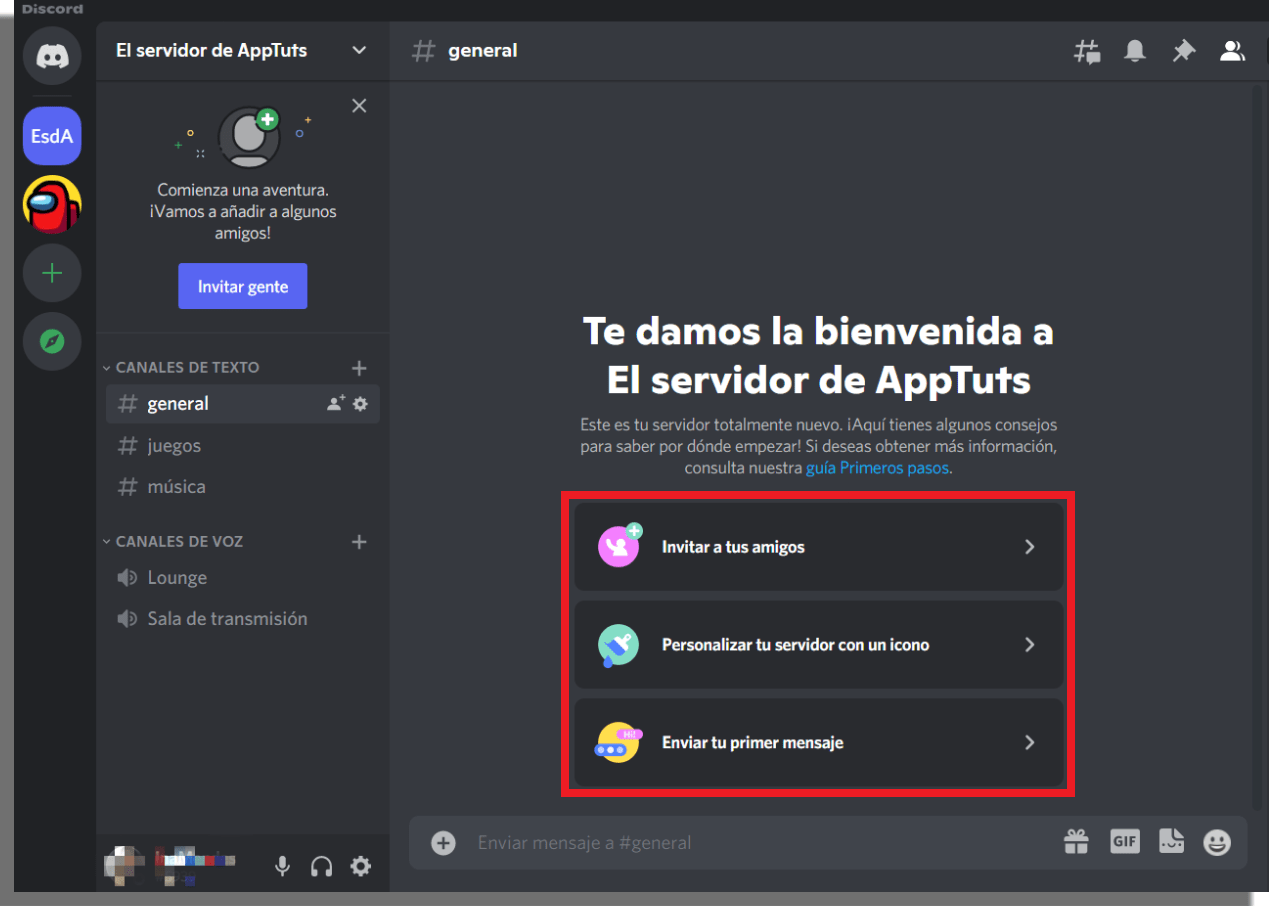Click chevron on Personalizar tu servidor row
1269x907 pixels.
(1030, 645)
